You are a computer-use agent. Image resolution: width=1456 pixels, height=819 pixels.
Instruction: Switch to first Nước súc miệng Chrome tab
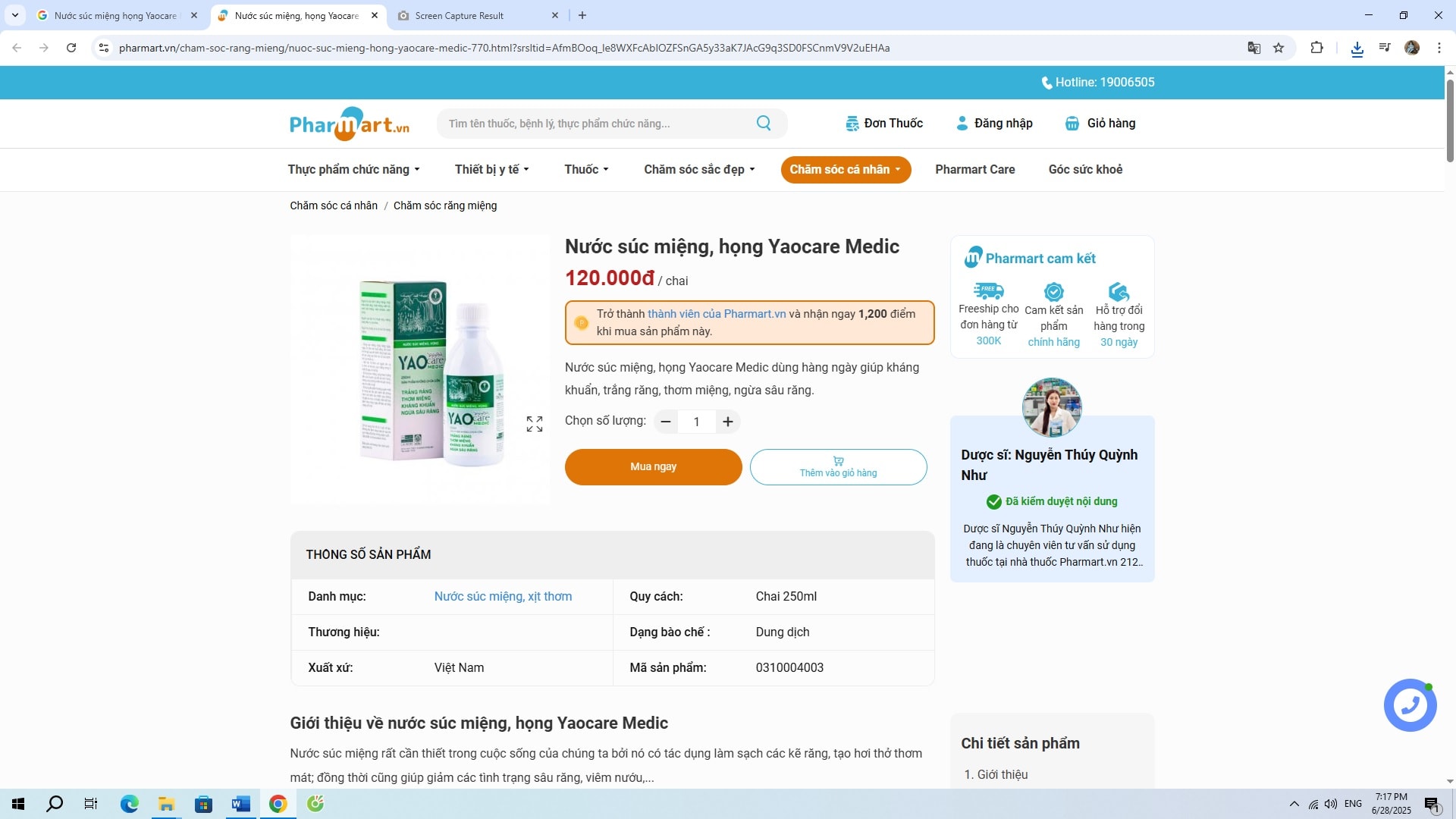tap(115, 15)
